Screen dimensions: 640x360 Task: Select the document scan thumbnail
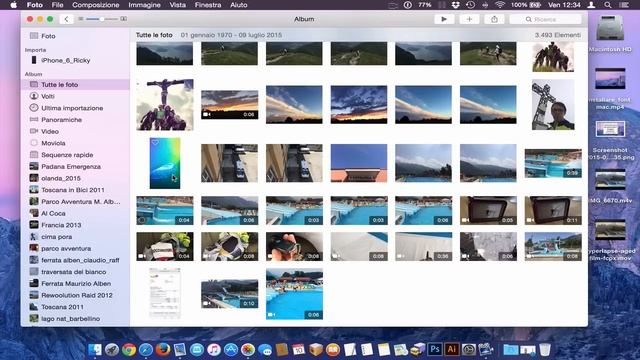pyautogui.click(x=165, y=293)
